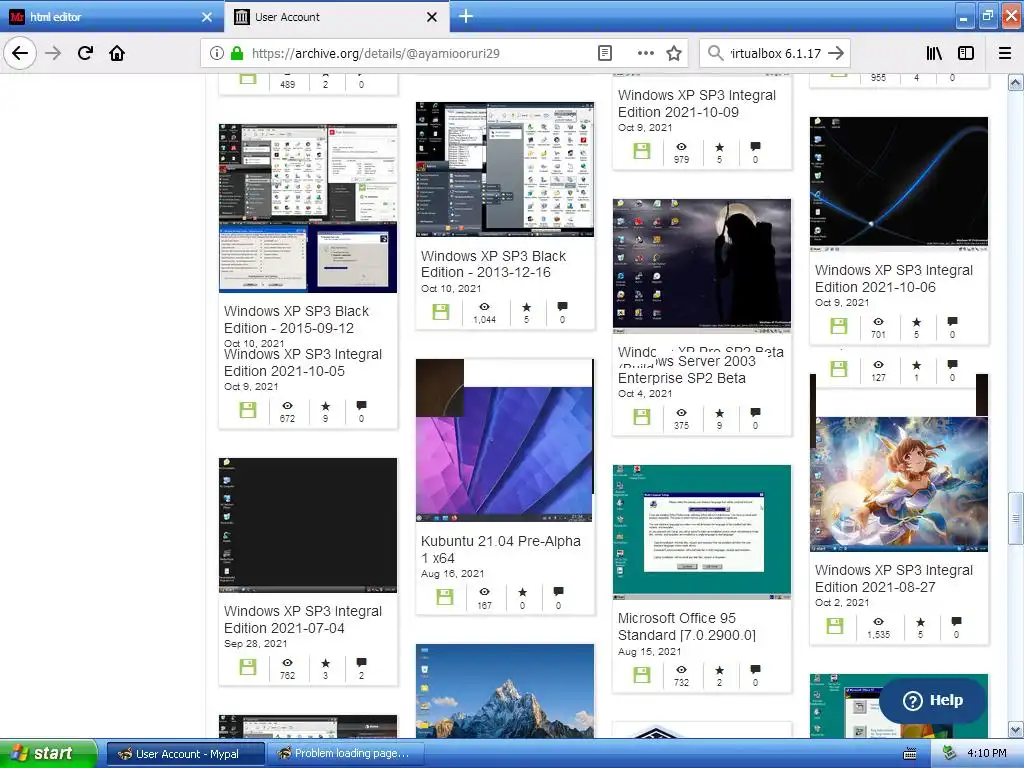Open Windows XP SP3 Black Edition 2013-12-16 link
This screenshot has height=768, width=1024.
(x=493, y=264)
